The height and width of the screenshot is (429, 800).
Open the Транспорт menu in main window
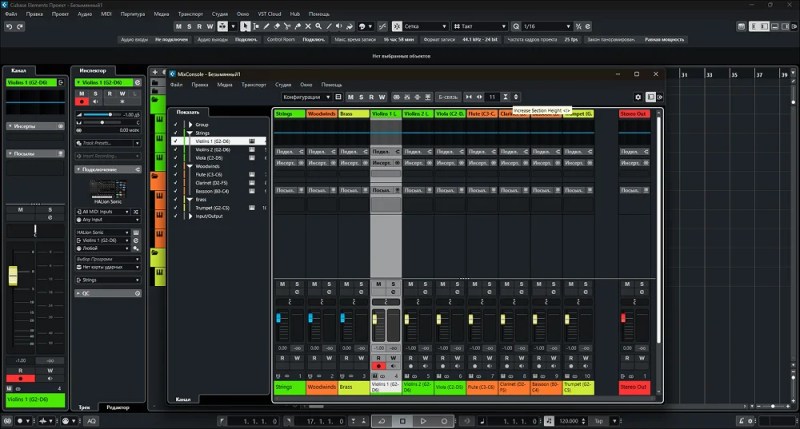click(x=190, y=14)
